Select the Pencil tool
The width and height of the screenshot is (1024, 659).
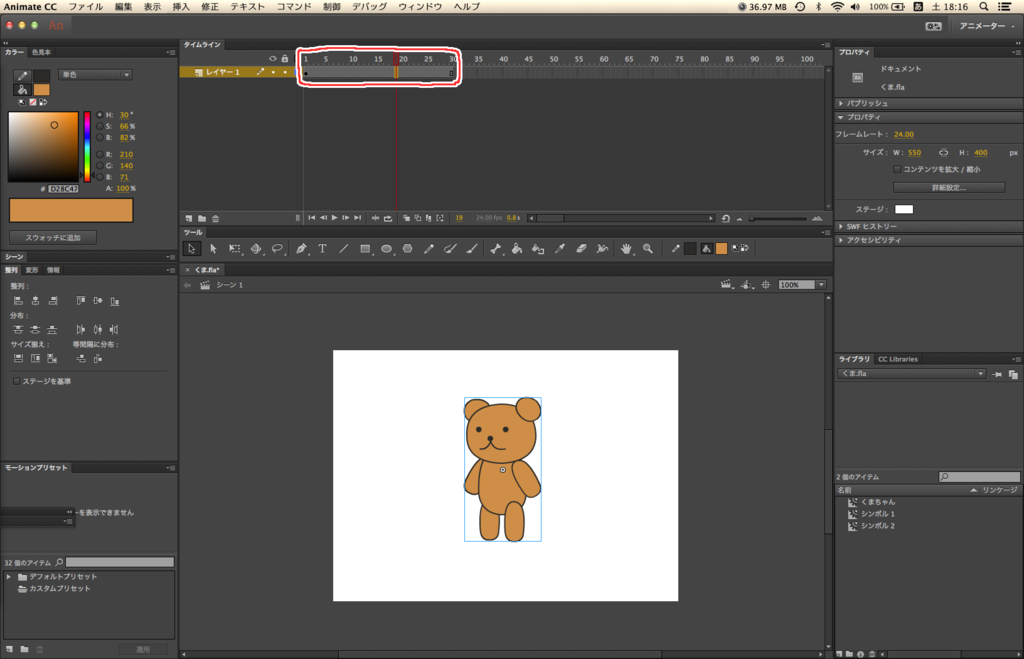pyautogui.click(x=429, y=248)
